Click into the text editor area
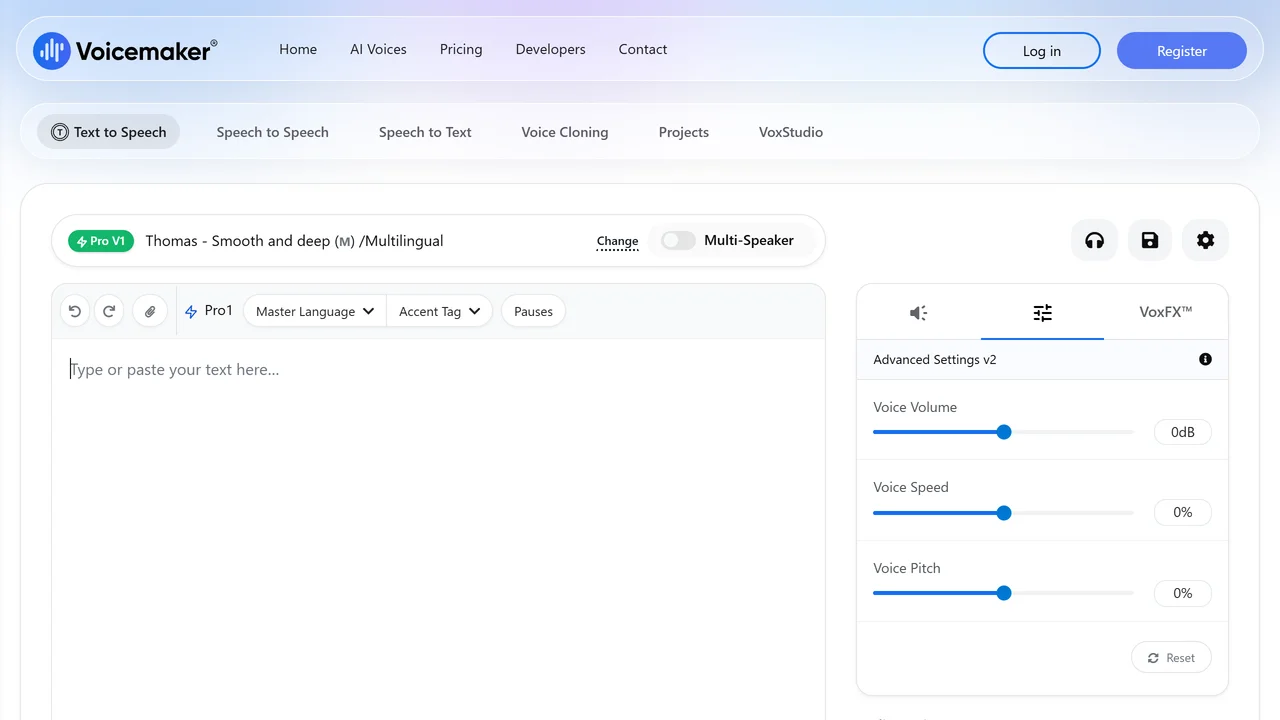Image resolution: width=1280 pixels, height=720 pixels. tap(438, 530)
